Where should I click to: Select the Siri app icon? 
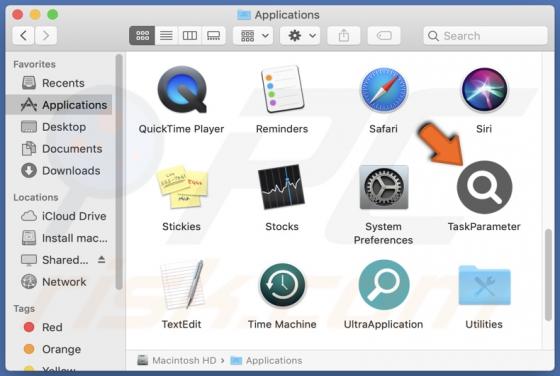point(484,90)
